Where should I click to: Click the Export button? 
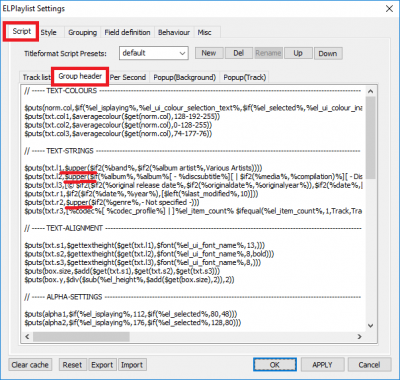[102, 365]
